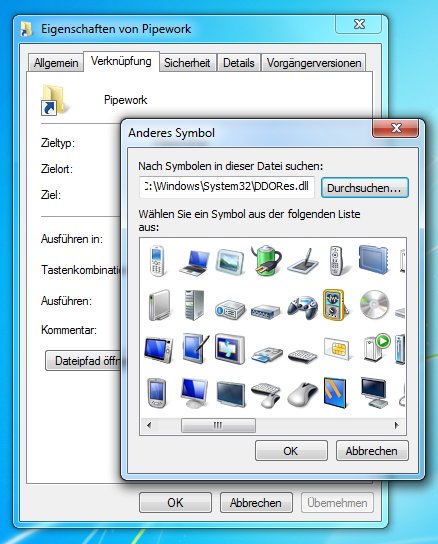Select the portable TV screen icon
The image size is (438, 544).
pos(159,350)
